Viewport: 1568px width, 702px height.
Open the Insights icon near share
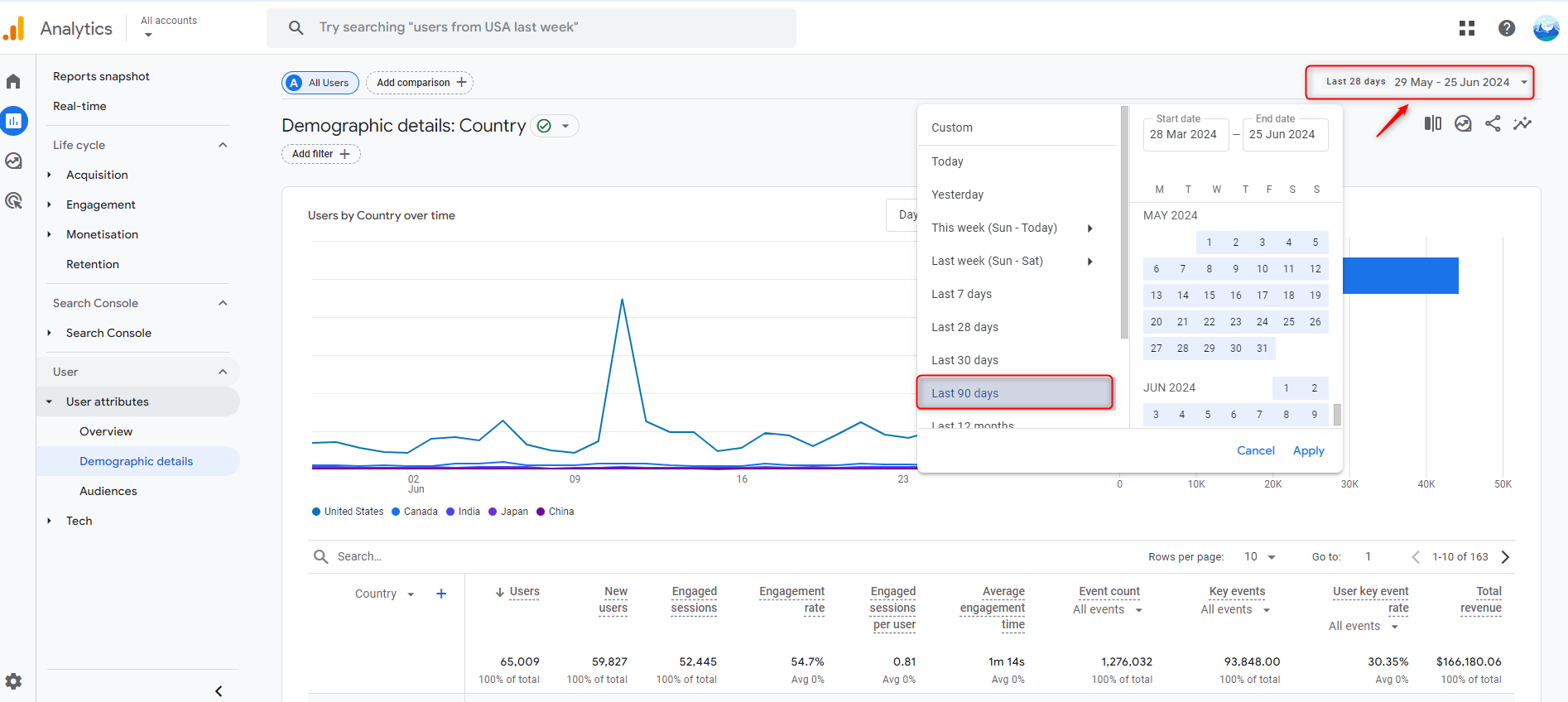coord(1463,123)
